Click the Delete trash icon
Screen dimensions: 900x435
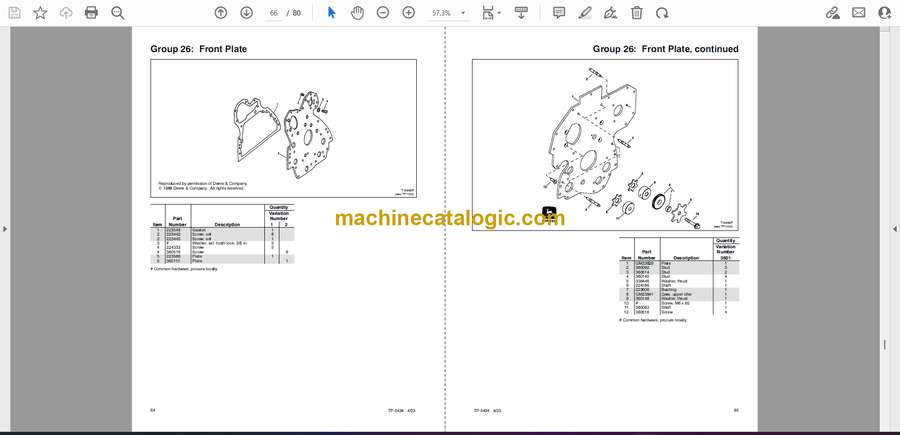[x=637, y=13]
